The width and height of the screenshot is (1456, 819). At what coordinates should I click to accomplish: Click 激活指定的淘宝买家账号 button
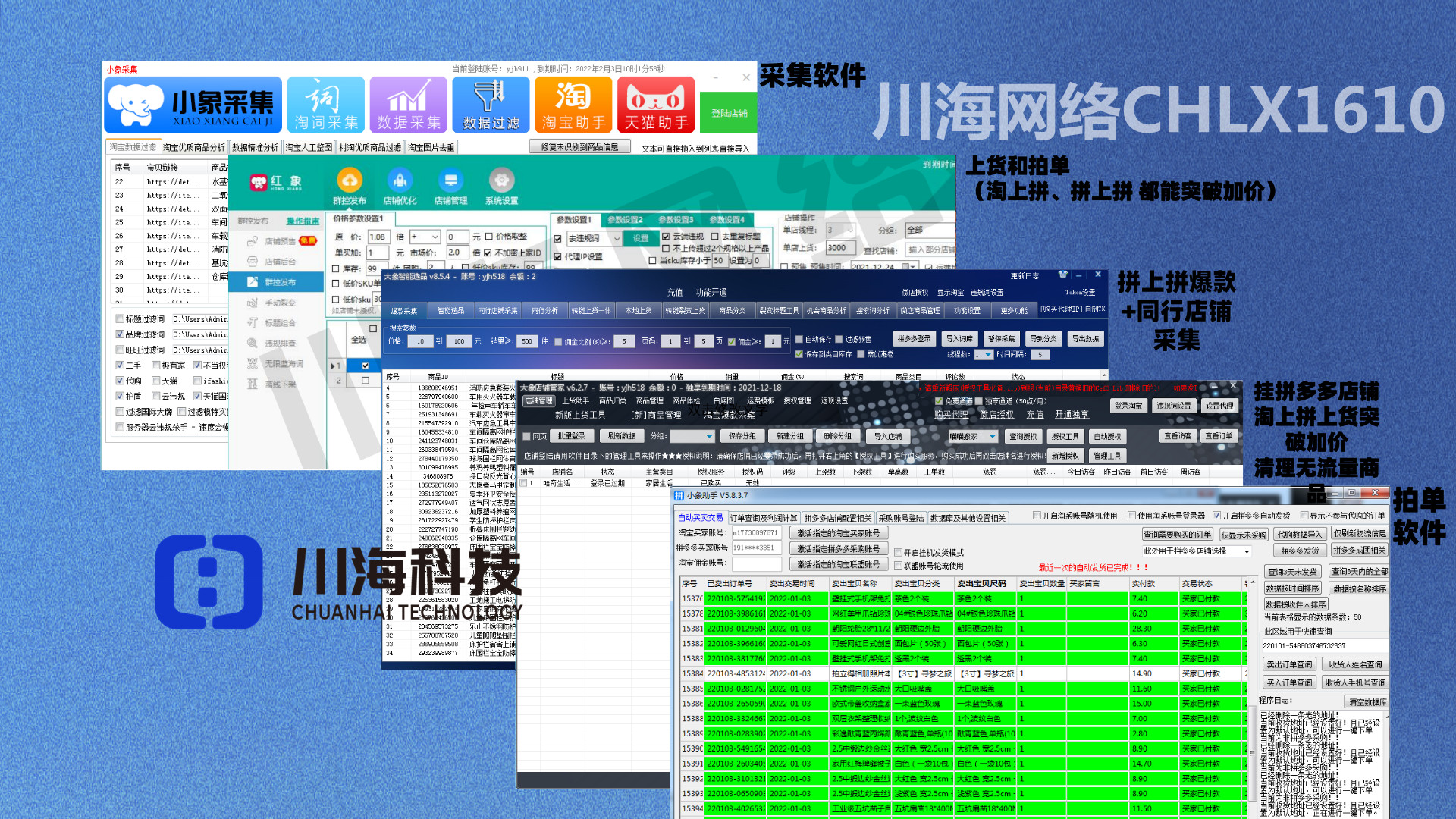839,534
